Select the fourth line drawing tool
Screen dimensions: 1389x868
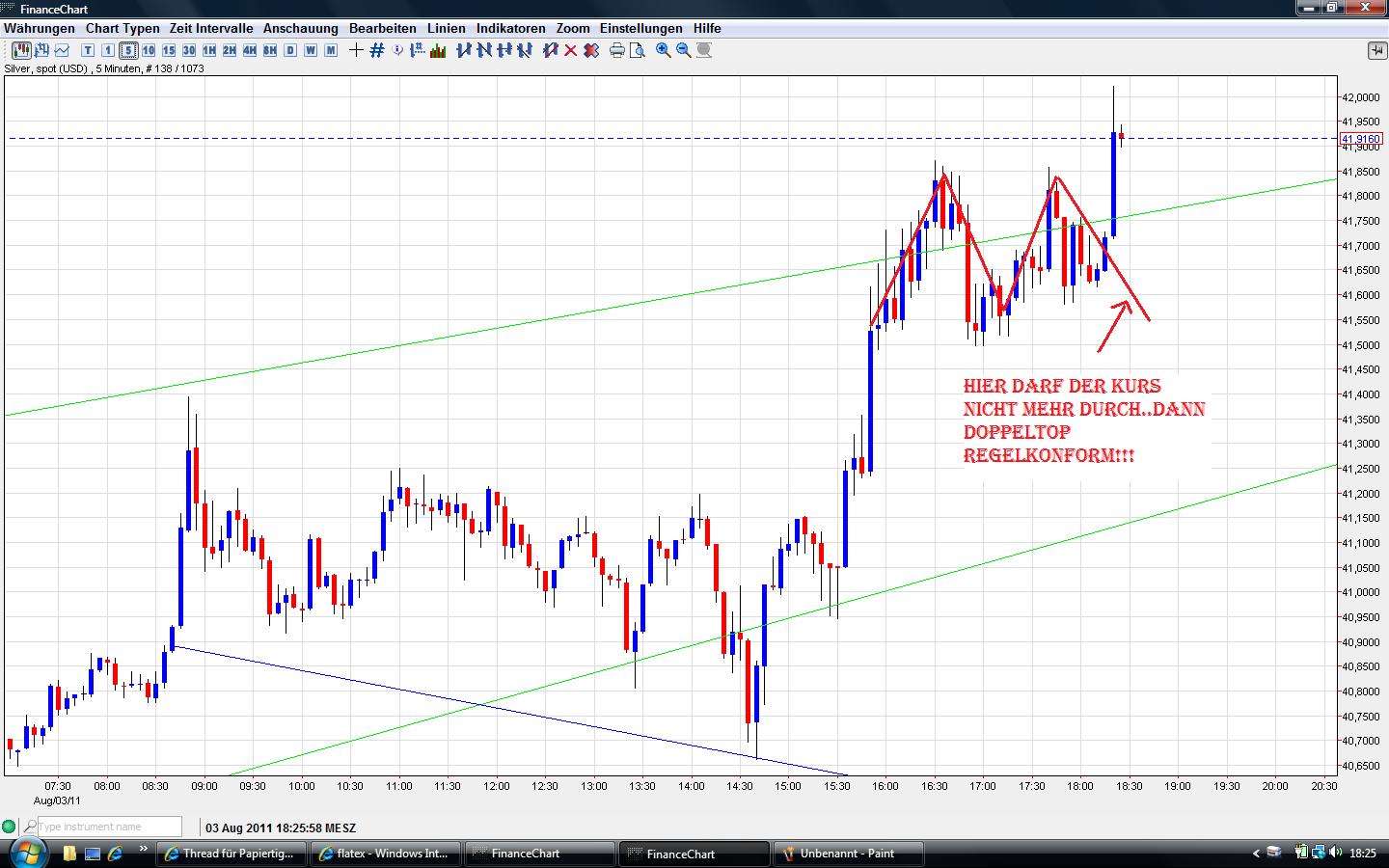[524, 50]
